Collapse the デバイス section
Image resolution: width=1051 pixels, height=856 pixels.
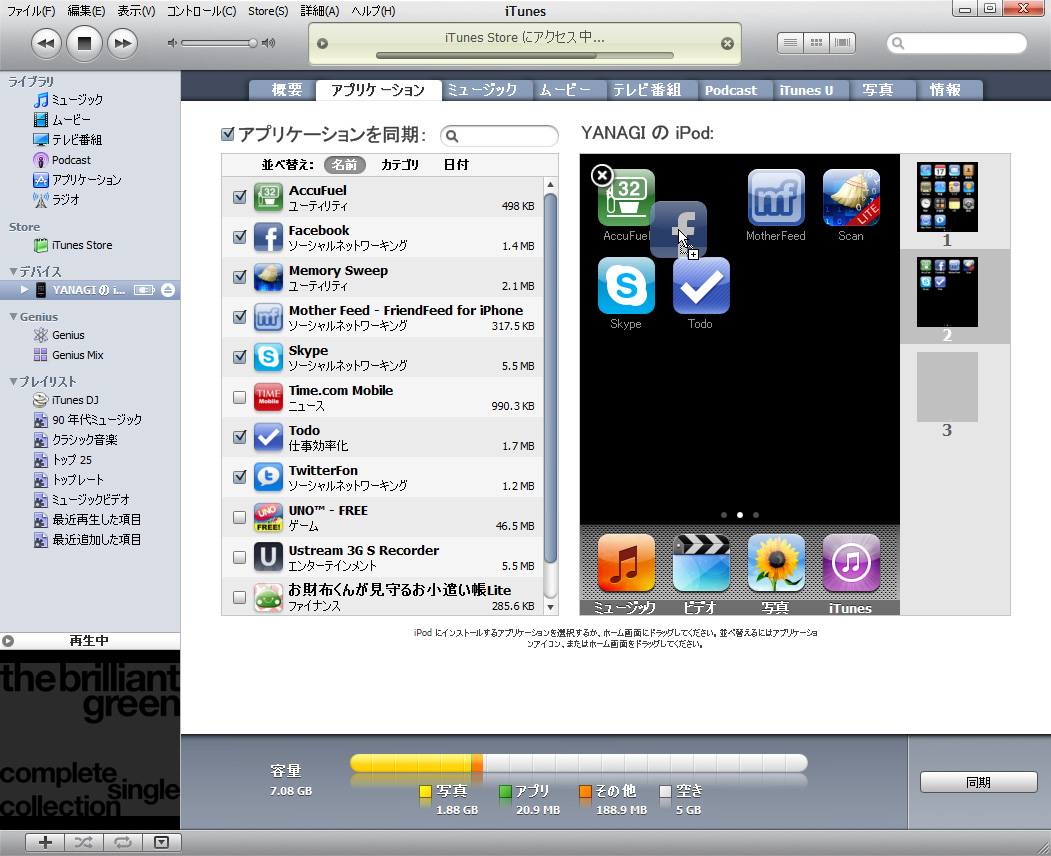tap(13, 271)
